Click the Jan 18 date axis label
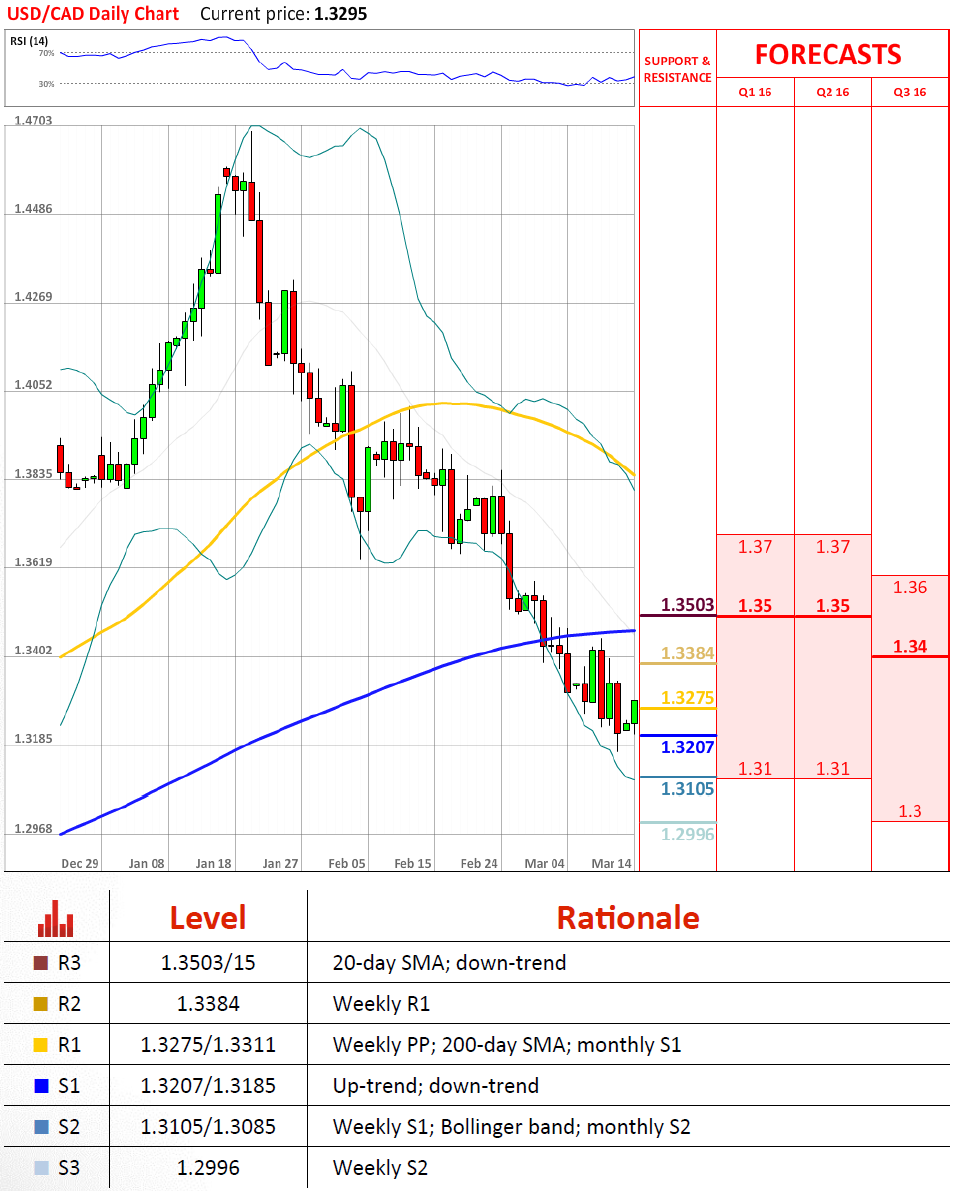This screenshot has width=958, height=1191. [x=213, y=864]
